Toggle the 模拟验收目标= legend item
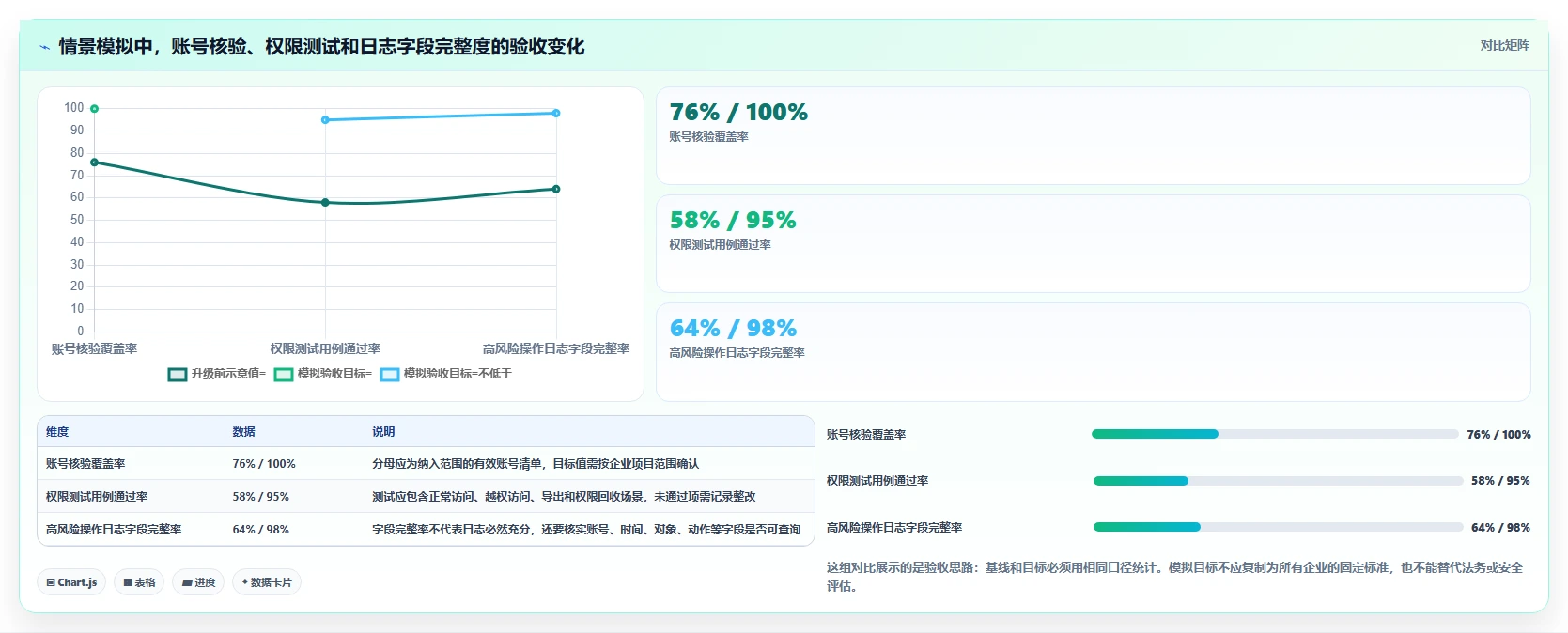The image size is (1568, 633). point(323,374)
